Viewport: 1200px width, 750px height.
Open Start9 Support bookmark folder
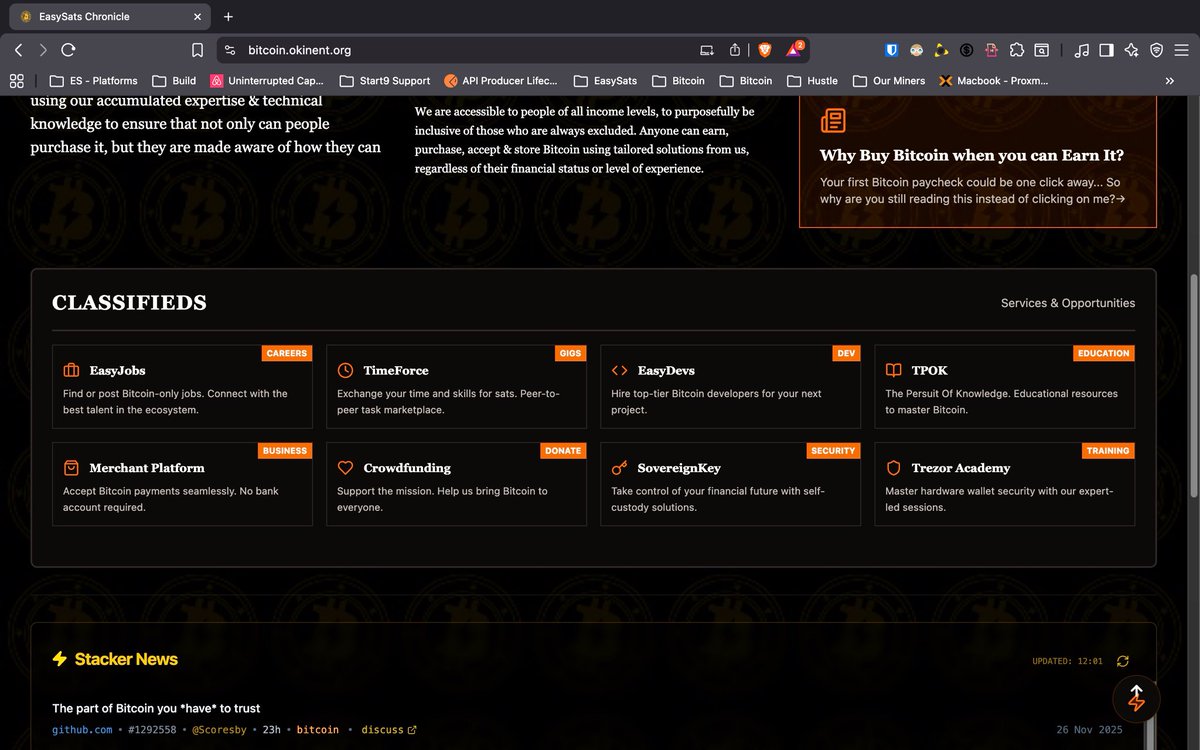coord(385,81)
